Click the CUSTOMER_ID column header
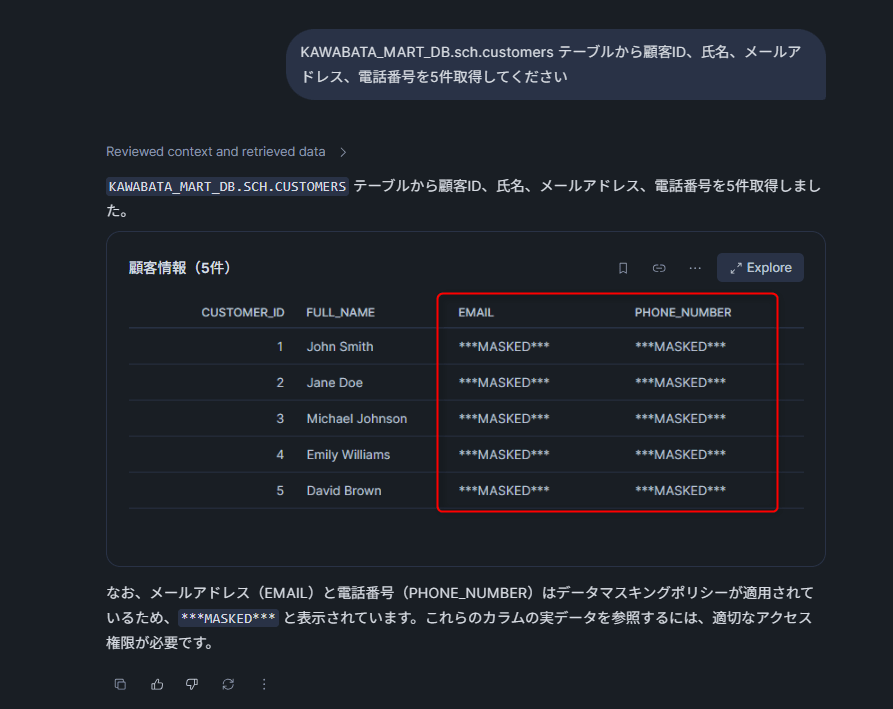The height and width of the screenshot is (709, 893). pos(243,313)
